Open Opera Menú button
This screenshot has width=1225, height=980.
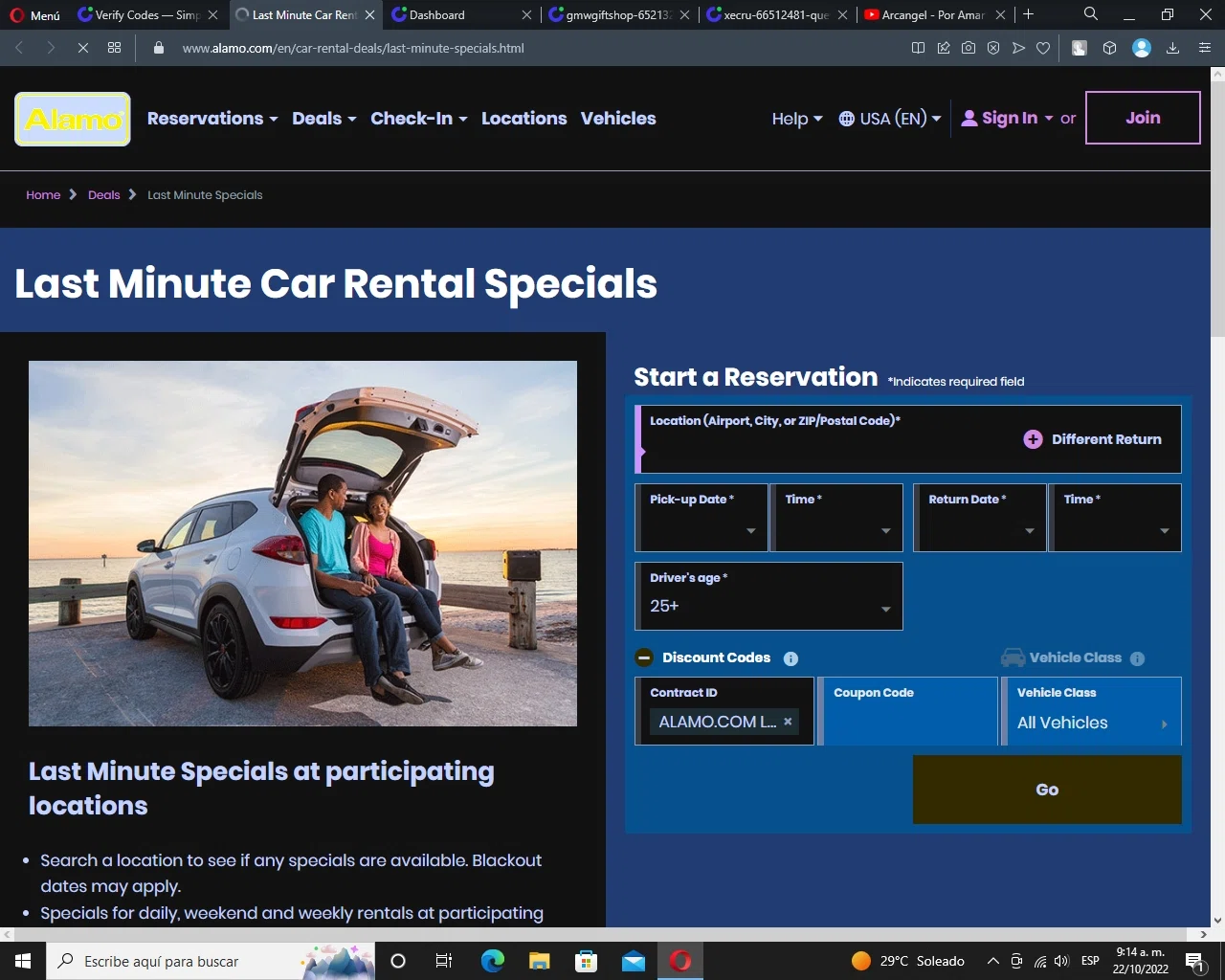coord(34,15)
